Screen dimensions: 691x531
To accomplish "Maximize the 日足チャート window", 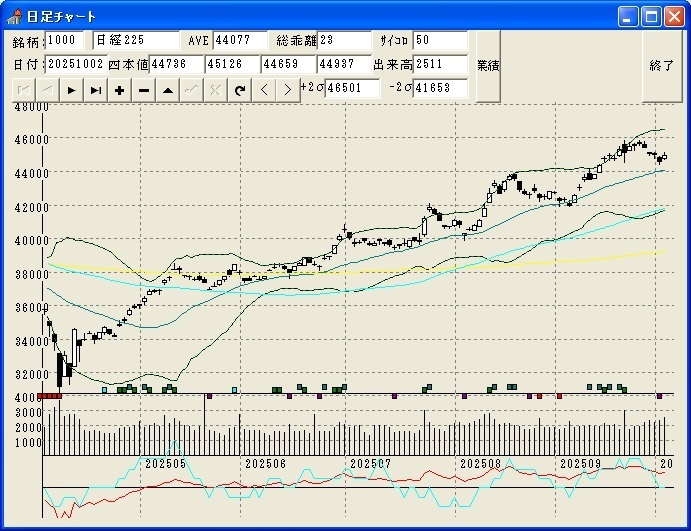I will pos(651,16).
